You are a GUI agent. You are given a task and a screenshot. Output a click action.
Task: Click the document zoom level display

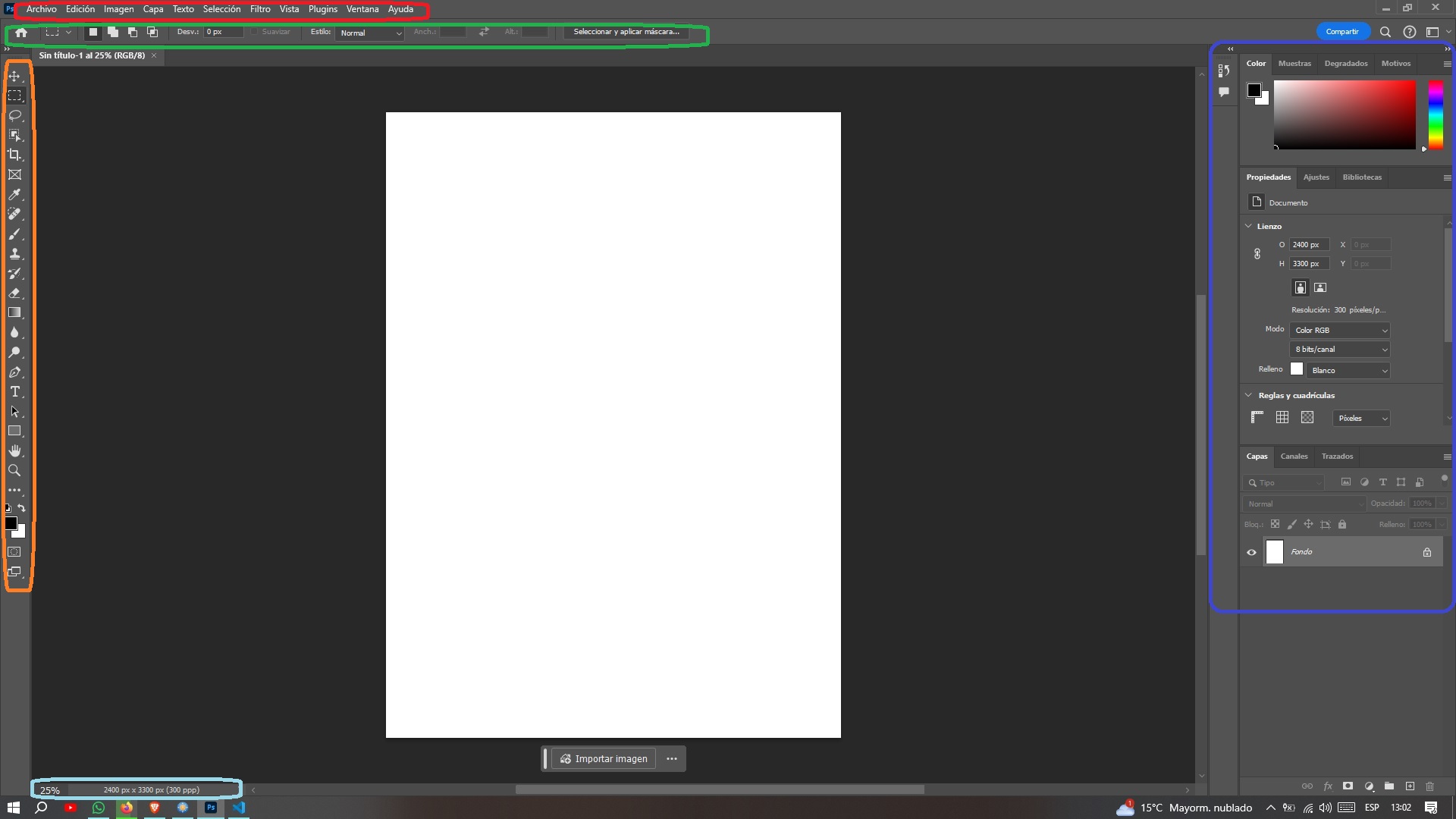click(x=50, y=790)
